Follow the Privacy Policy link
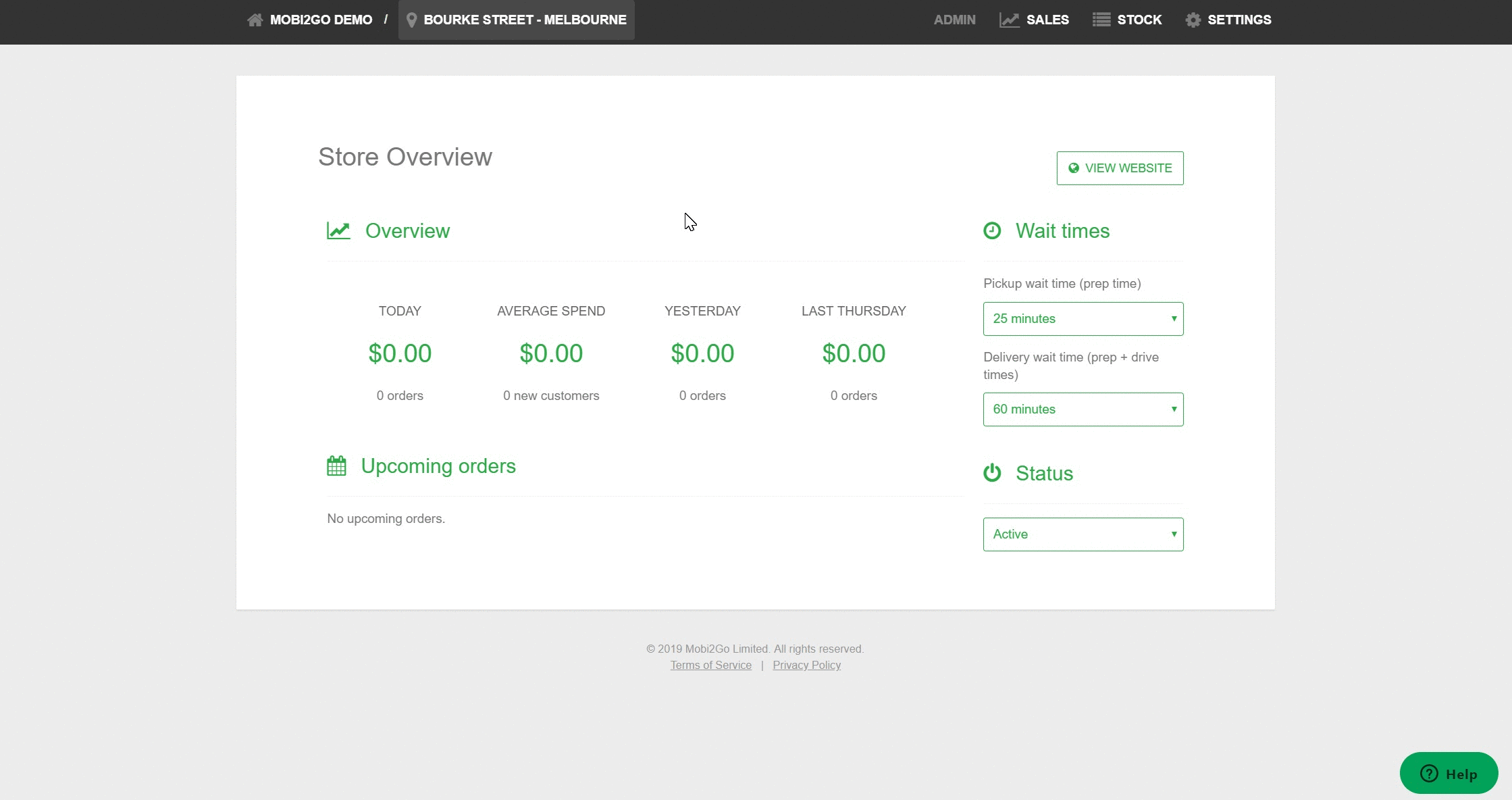Screen dimensions: 1512x800 (x=806, y=666)
